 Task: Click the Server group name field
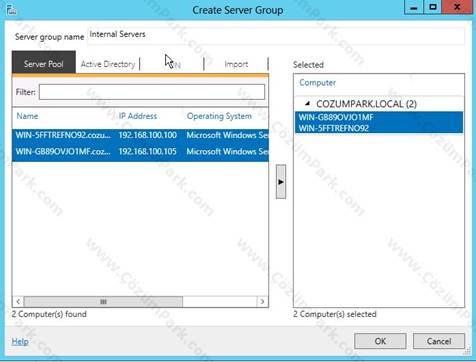coord(276,35)
